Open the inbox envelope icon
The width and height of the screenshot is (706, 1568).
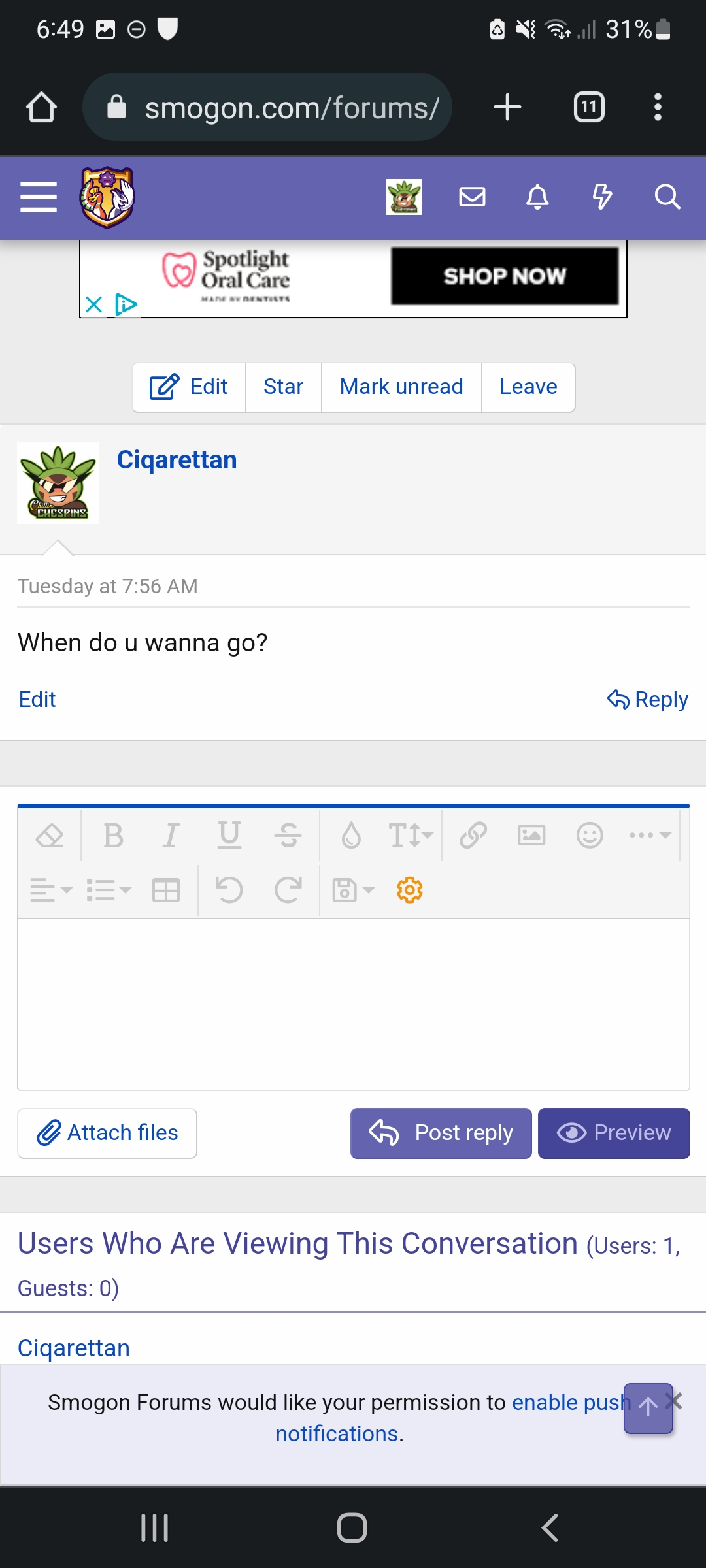click(472, 197)
